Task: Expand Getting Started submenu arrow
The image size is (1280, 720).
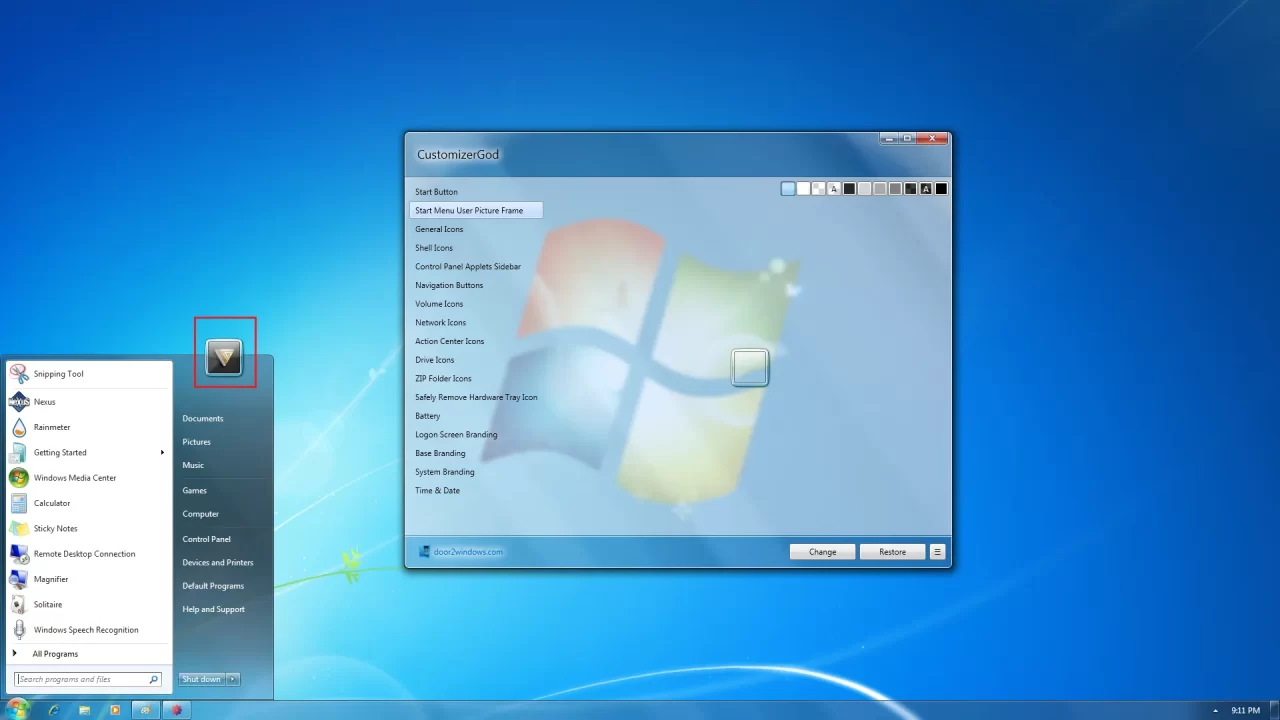Action: (x=162, y=452)
